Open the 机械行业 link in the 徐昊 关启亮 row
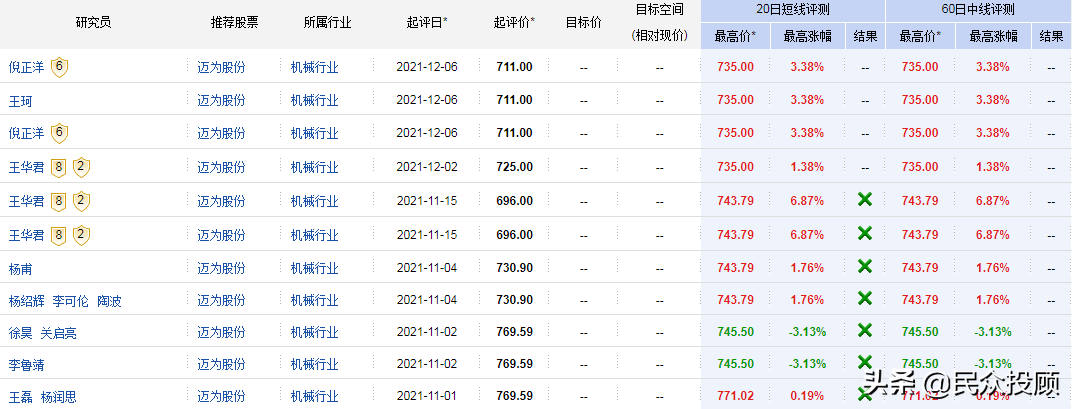The height and width of the screenshot is (409, 1072). pos(314,332)
